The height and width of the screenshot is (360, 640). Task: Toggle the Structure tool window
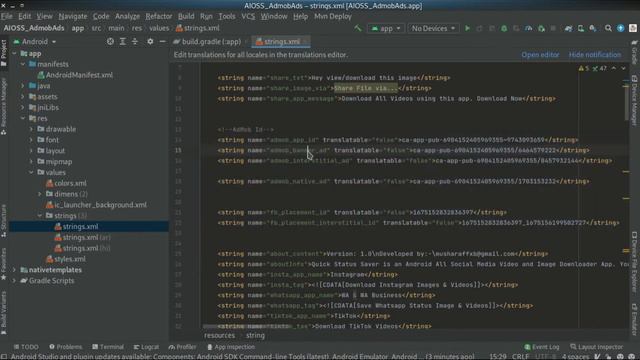point(4,220)
